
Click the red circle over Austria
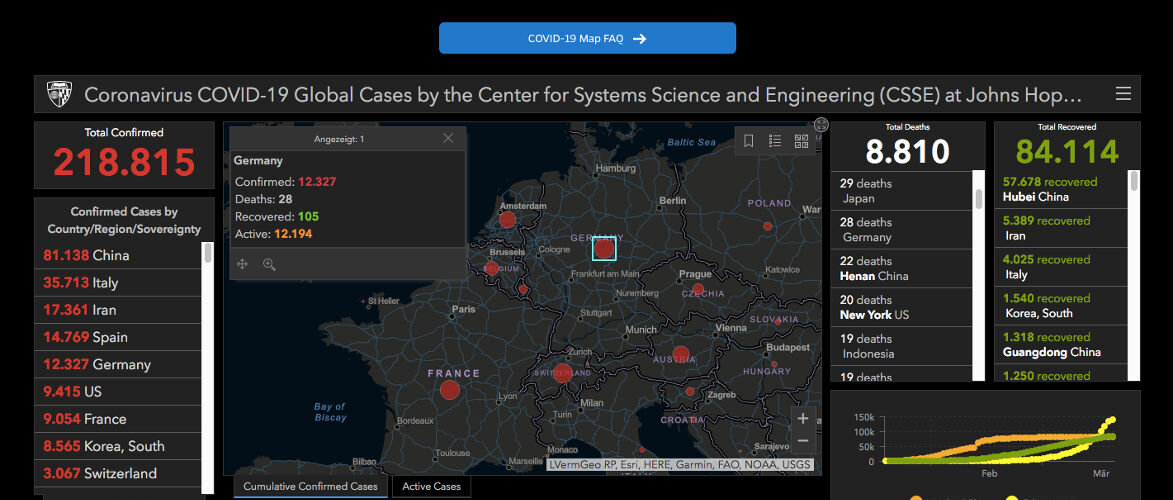pyautogui.click(x=681, y=355)
